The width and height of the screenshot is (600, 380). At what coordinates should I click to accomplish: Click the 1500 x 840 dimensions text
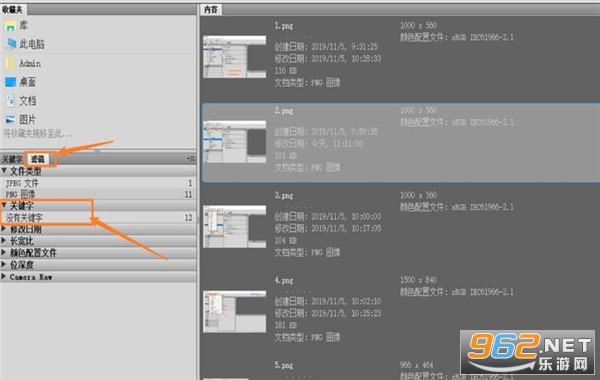(x=419, y=280)
